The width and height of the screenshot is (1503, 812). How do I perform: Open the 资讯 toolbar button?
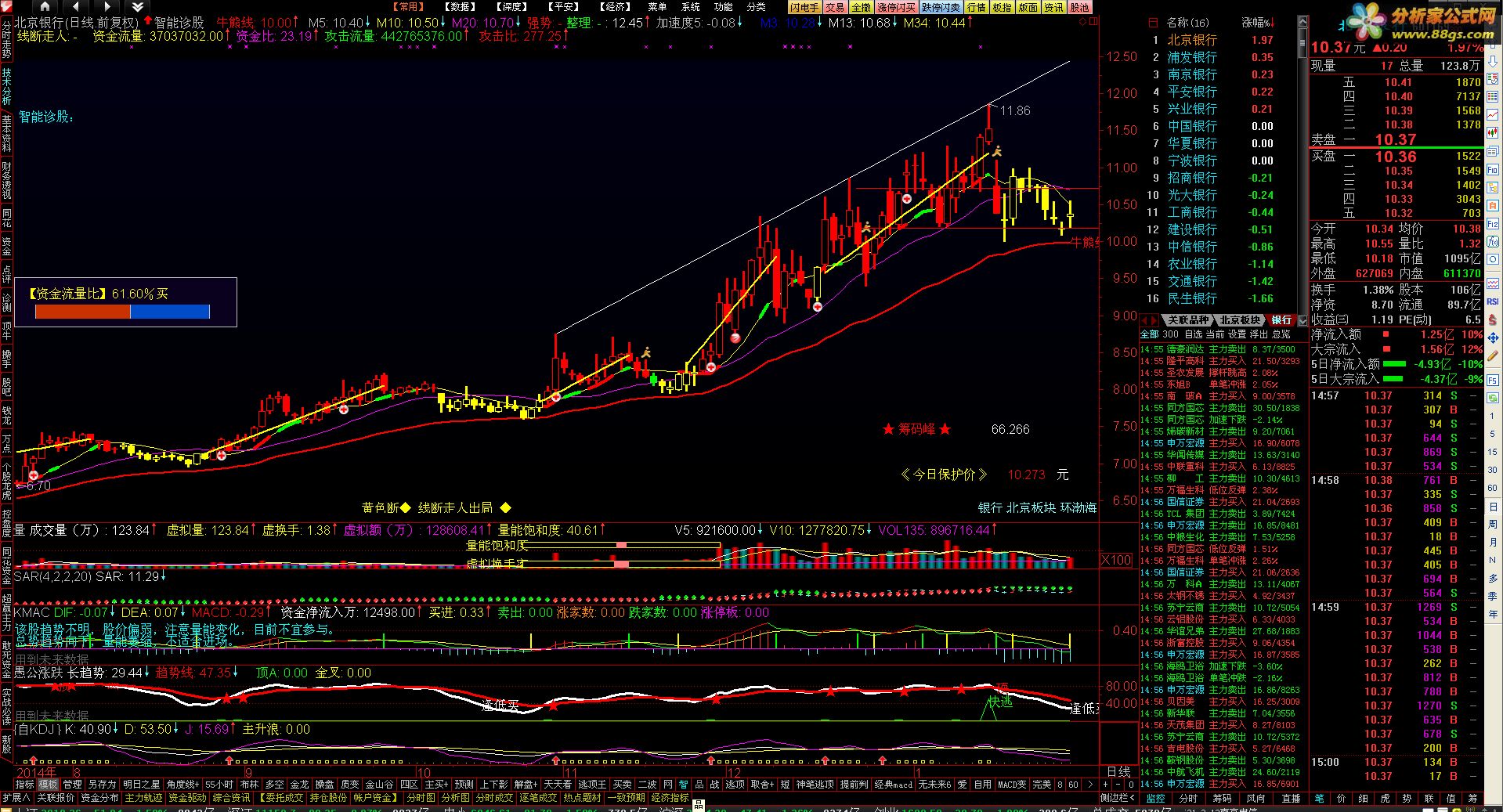1053,7
